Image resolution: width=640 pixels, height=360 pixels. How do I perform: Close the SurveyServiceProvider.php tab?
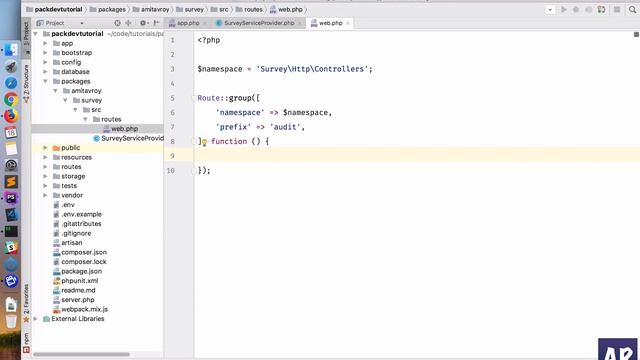tap(300, 24)
